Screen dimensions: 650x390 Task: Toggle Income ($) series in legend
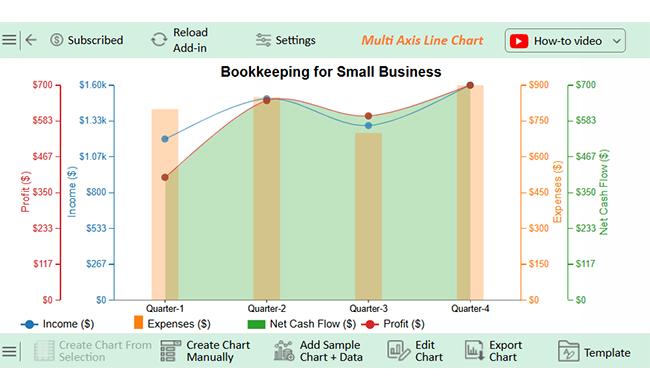click(x=58, y=324)
